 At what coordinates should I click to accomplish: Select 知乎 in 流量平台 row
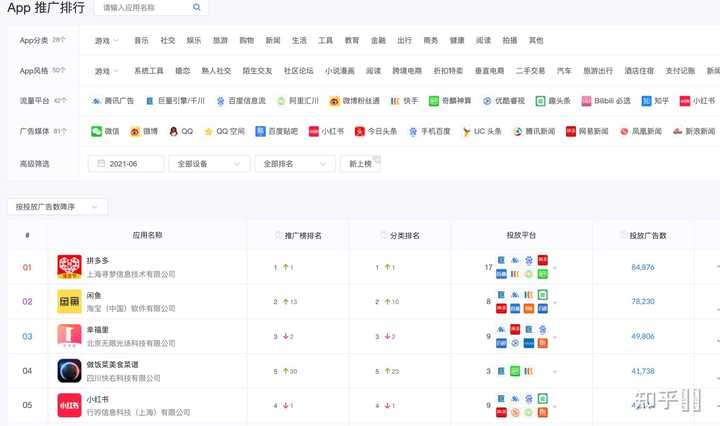[655, 101]
